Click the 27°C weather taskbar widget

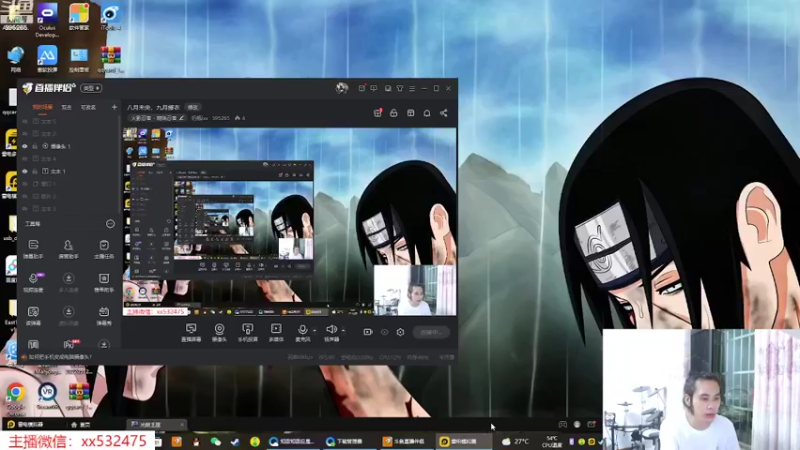(516, 441)
